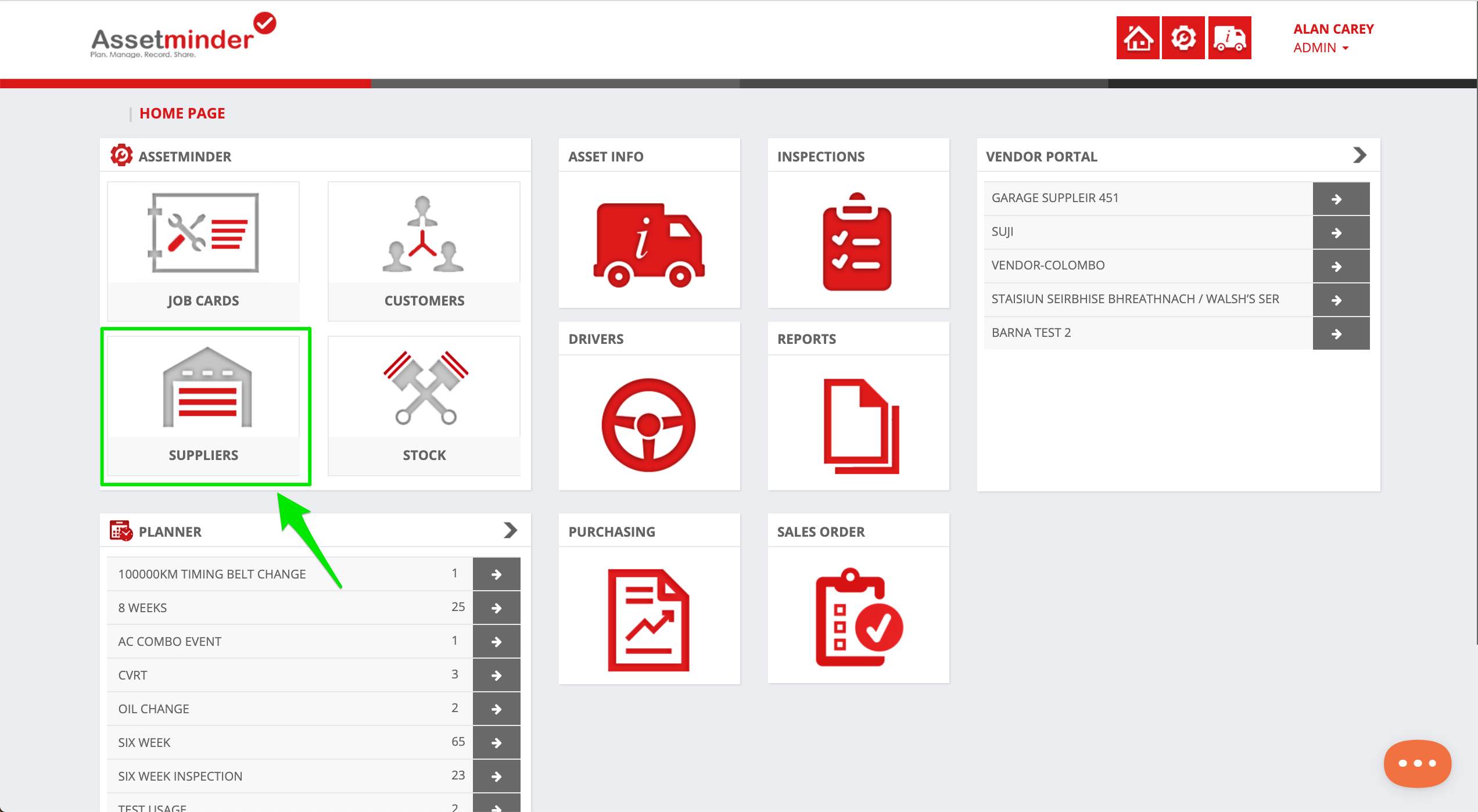Click arrow for AC COMBO EVENT
This screenshot has height=812, width=1478.
click(x=497, y=641)
